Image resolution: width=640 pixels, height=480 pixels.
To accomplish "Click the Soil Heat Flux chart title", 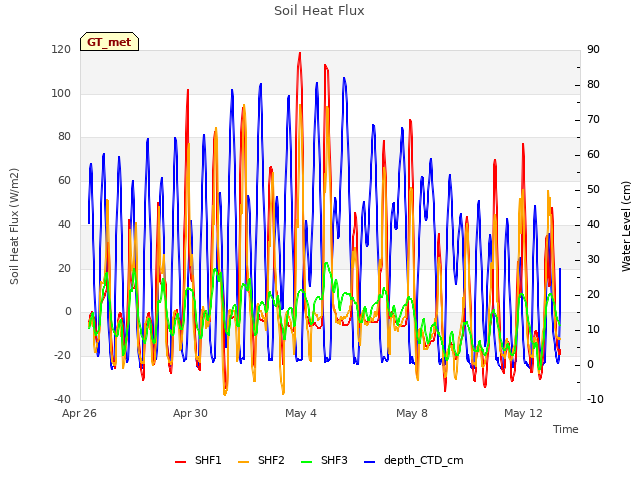I will pos(319,11).
